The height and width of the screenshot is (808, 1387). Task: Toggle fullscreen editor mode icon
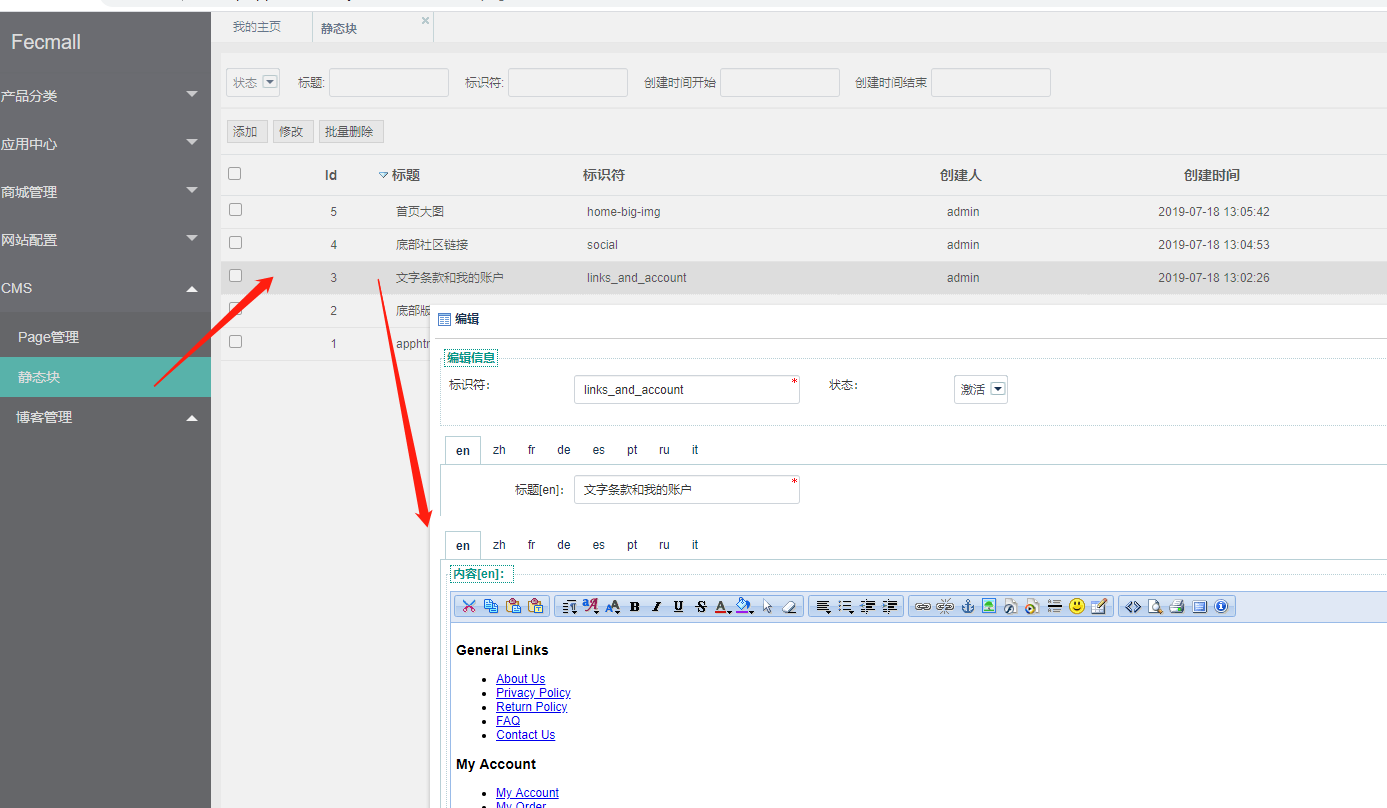point(1199,606)
